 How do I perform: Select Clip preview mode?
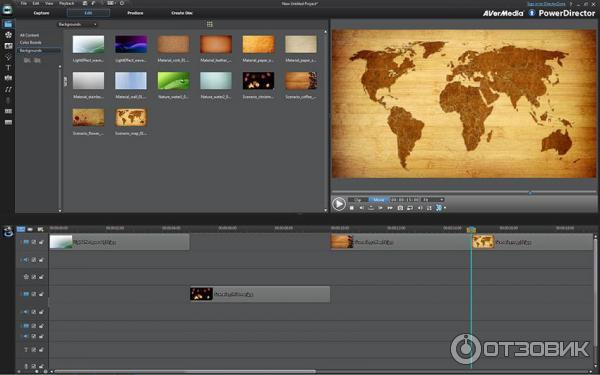pos(358,200)
